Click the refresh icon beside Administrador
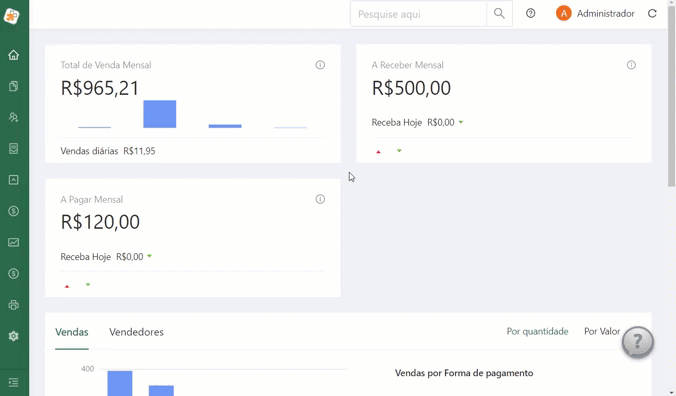Screen dimensions: 676x396 652,14
